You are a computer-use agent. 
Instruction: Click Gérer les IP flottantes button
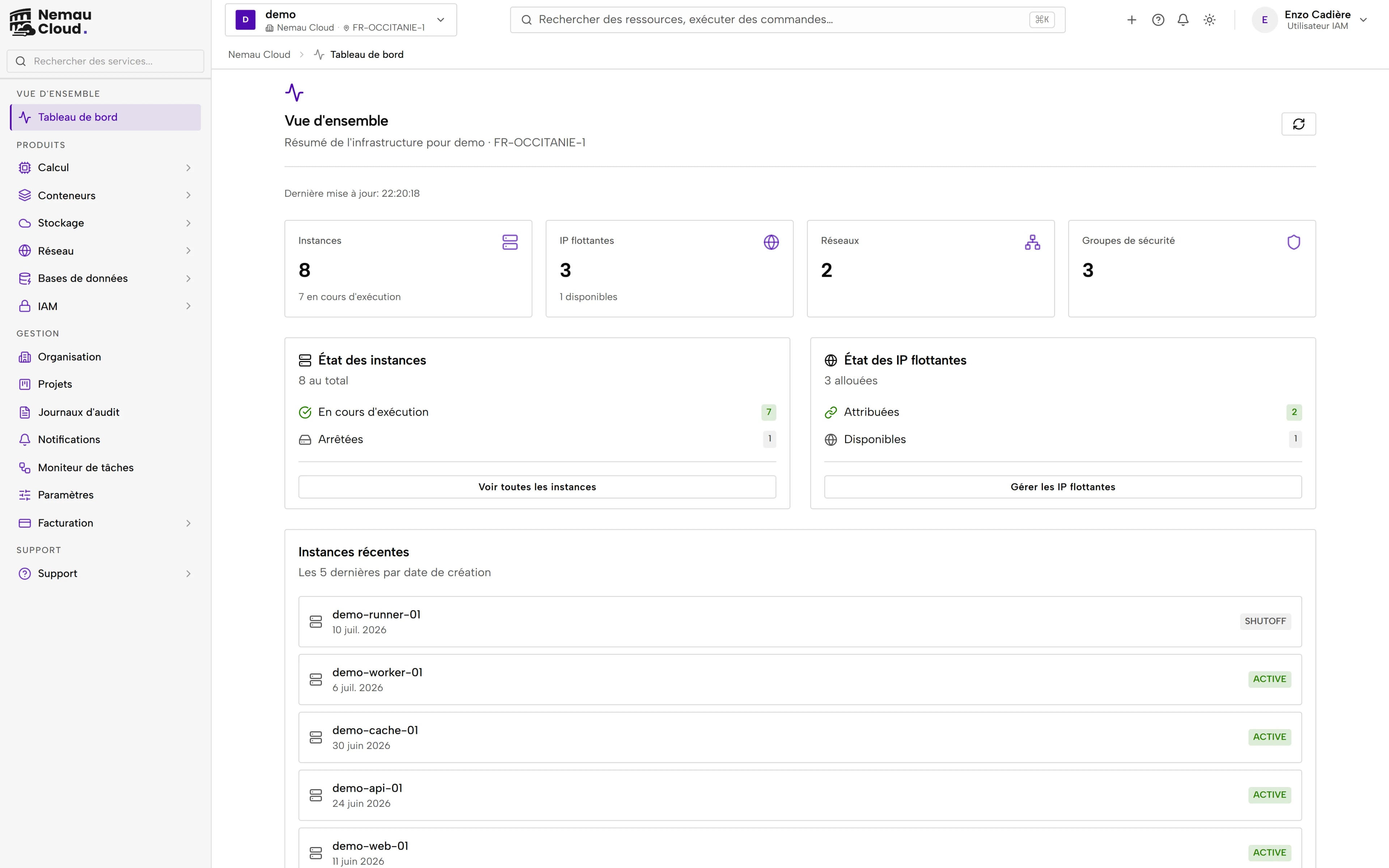click(x=1062, y=487)
